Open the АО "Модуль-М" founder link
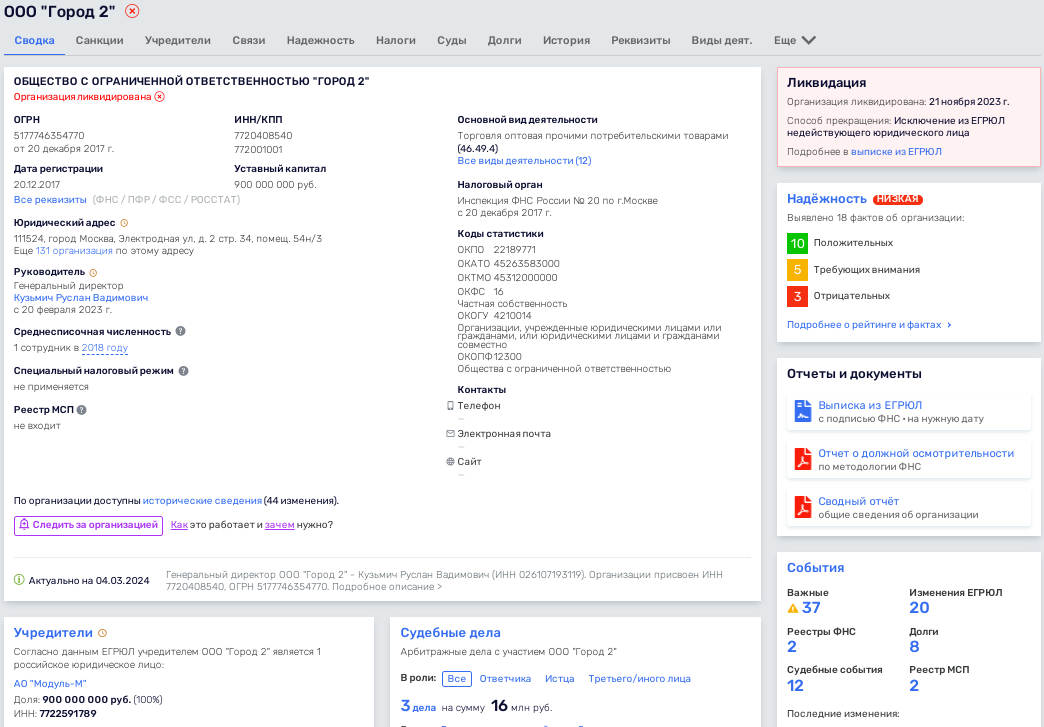The width and height of the screenshot is (1044, 727). 50,684
